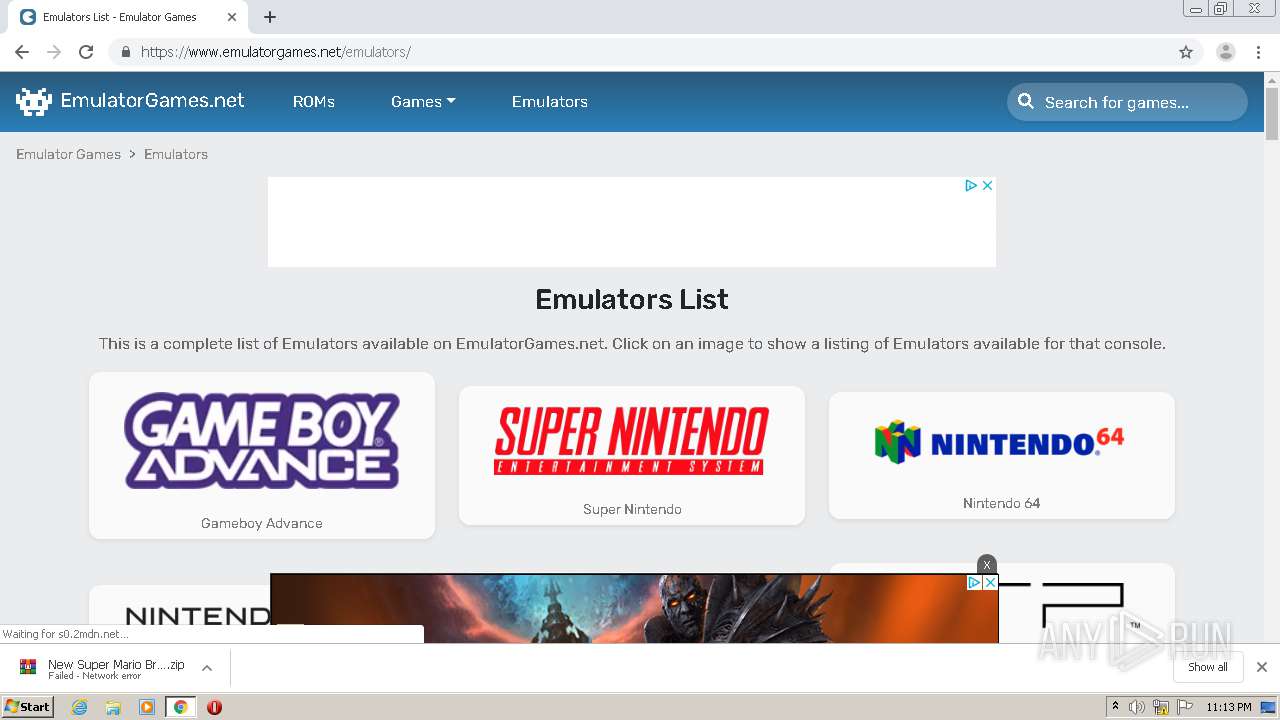Image resolution: width=1280 pixels, height=720 pixels.
Task: Focus the Search for games field
Action: [1127, 101]
